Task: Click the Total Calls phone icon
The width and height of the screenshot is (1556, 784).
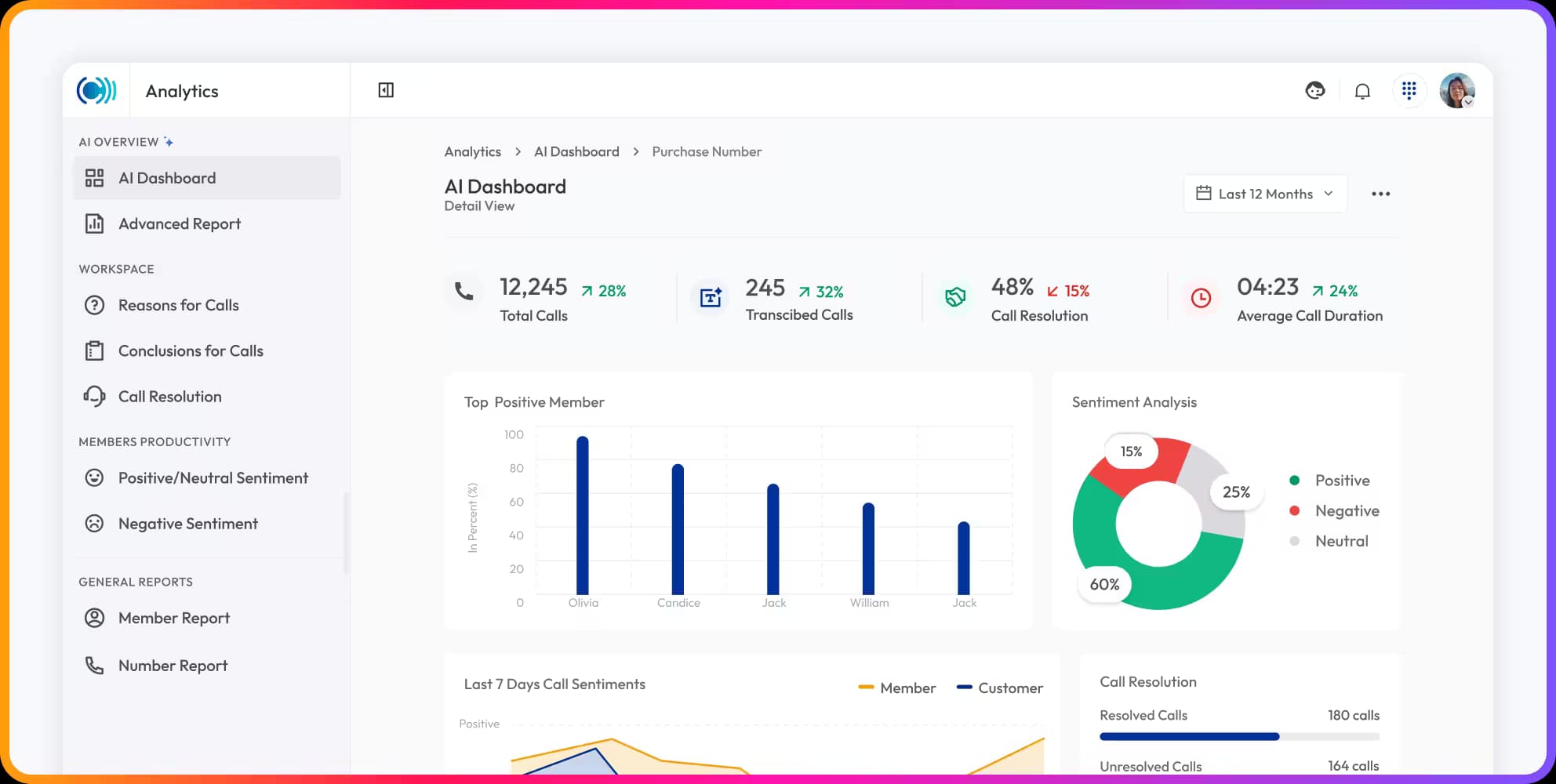Action: [x=464, y=292]
